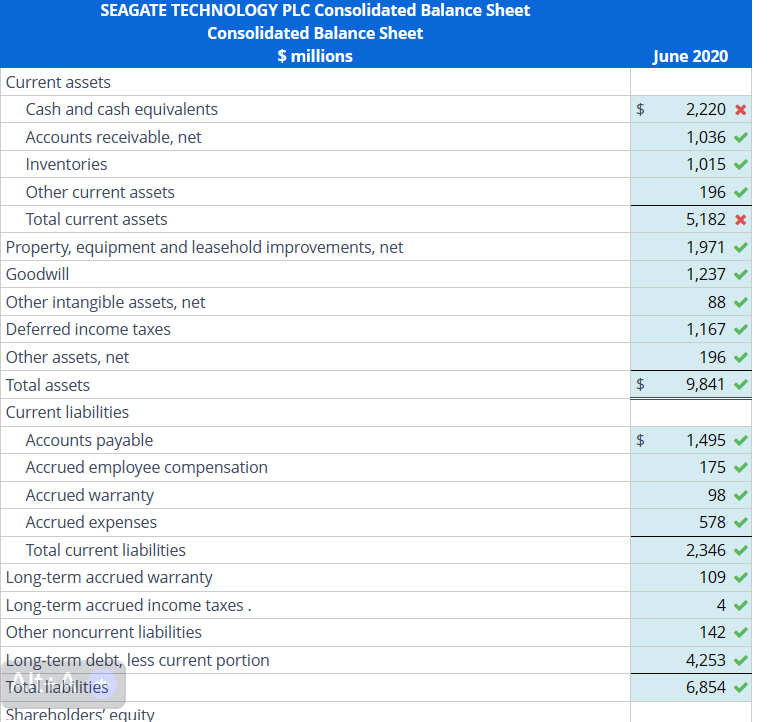773x722 pixels.
Task: Click the 'Accrued warranty' row label
Action: pos(90,495)
